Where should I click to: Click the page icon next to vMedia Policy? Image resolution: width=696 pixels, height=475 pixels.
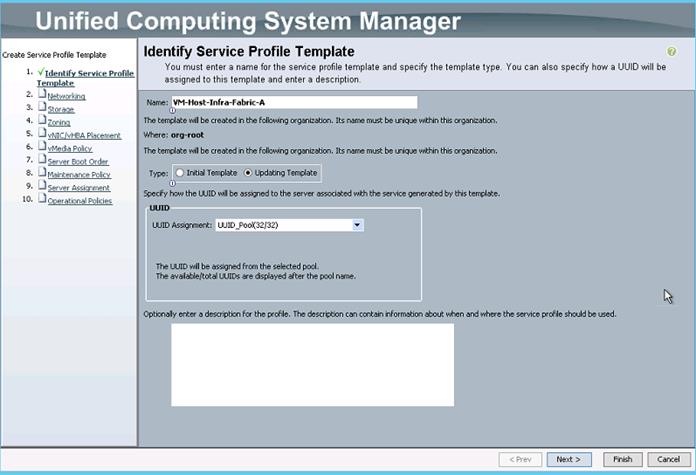[x=42, y=146]
